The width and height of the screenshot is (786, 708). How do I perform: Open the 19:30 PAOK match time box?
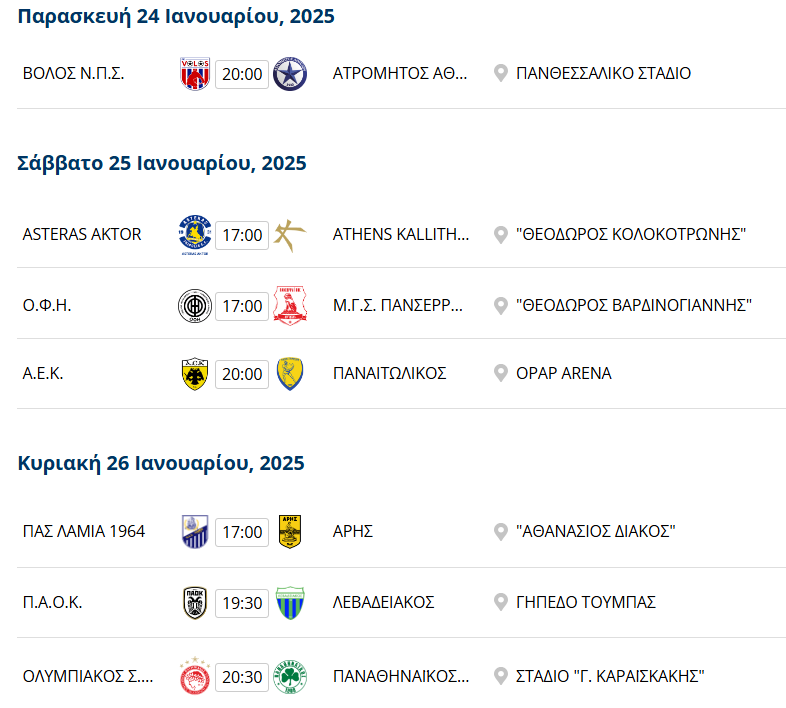(242, 603)
